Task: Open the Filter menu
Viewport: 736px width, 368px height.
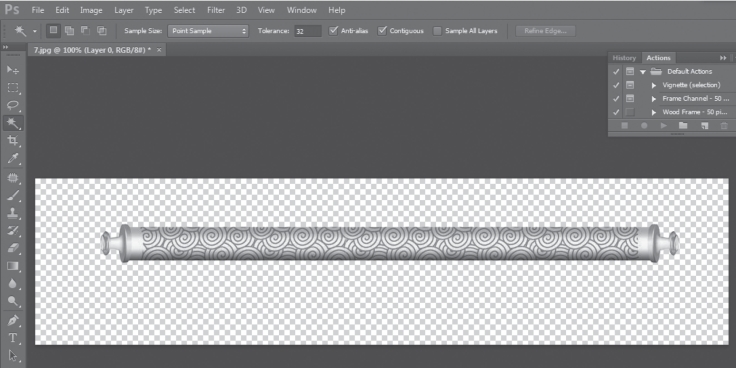Action: click(x=216, y=10)
